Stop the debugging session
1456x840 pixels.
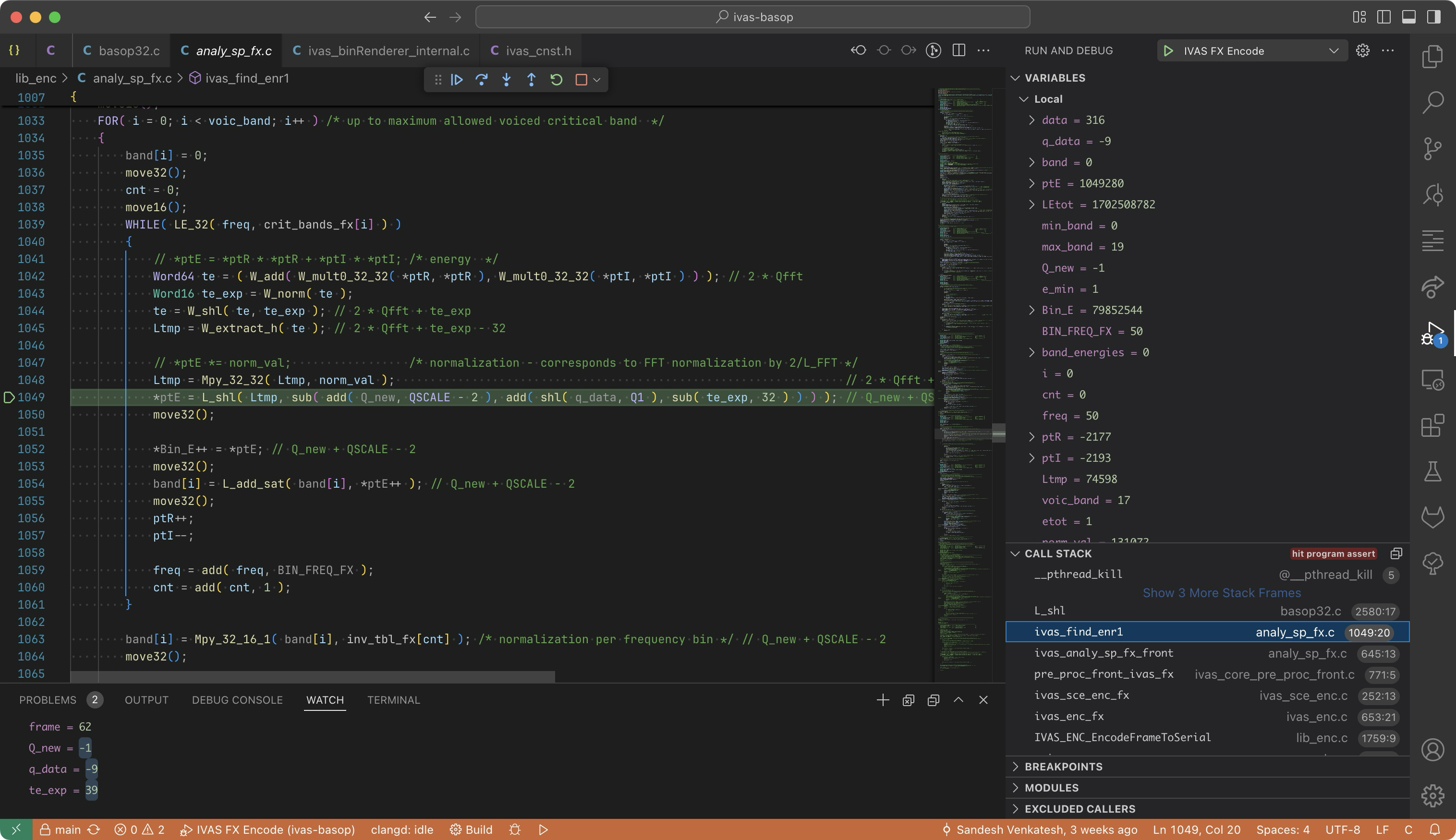[581, 80]
